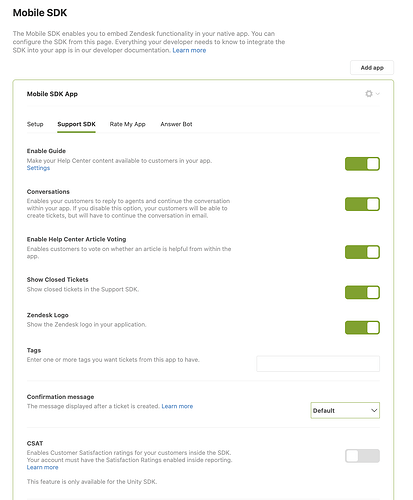Click the Mobile SDK App card title
This screenshot has width=413, height=500.
click(52, 94)
